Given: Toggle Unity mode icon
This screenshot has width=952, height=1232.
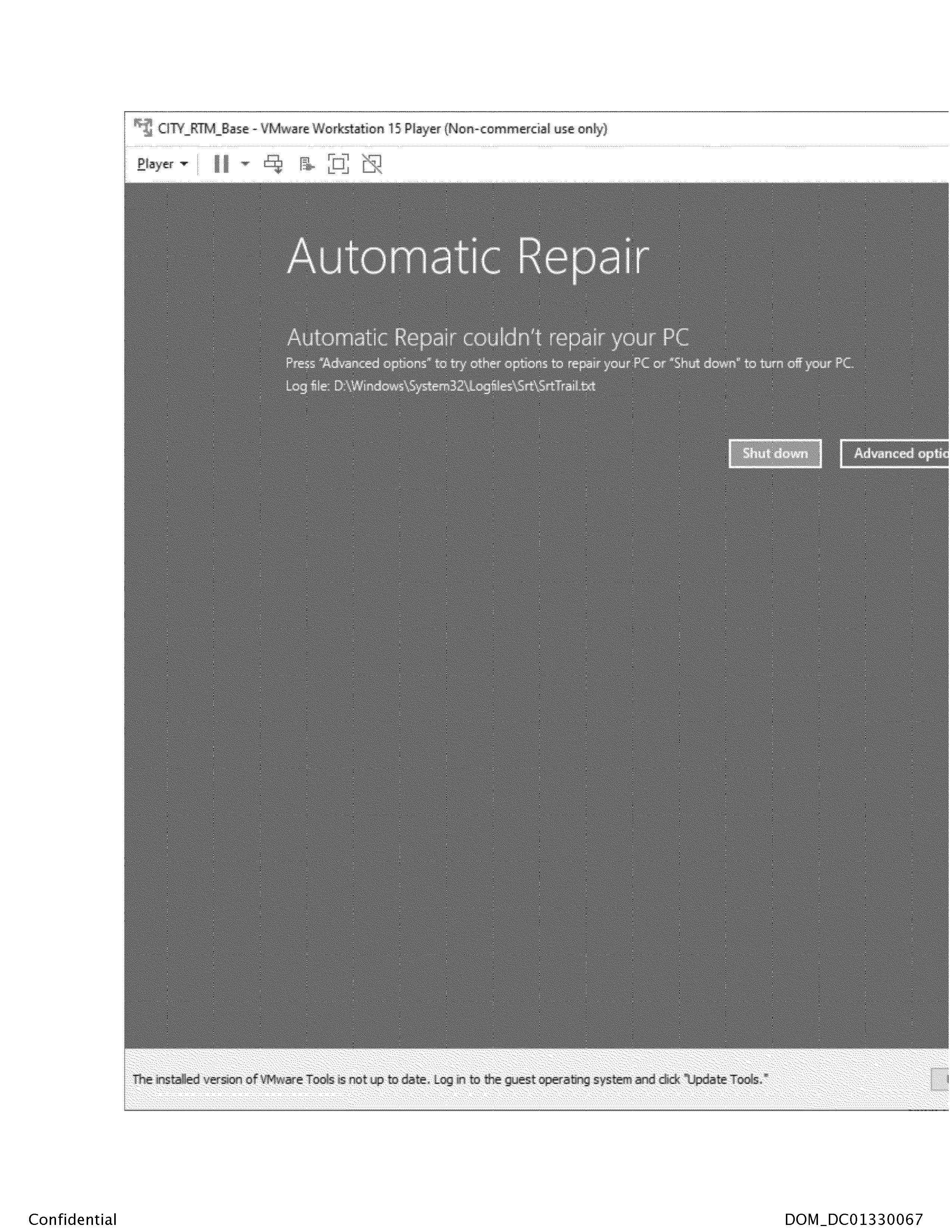Looking at the screenshot, I should tap(372, 164).
